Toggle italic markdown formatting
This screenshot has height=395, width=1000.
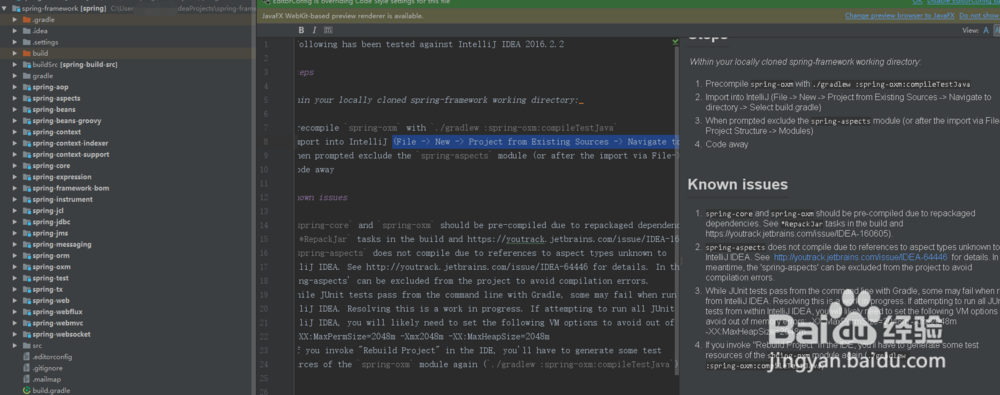(x=314, y=30)
